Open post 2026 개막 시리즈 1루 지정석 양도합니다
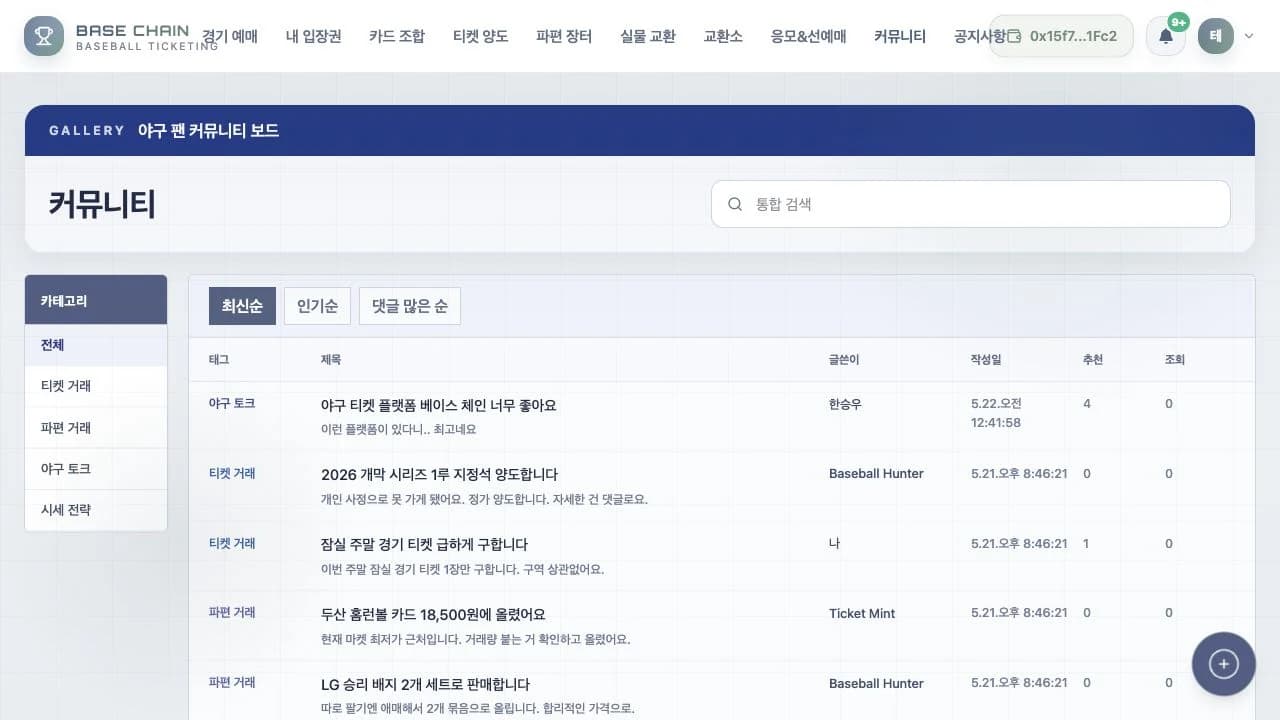The height and width of the screenshot is (720, 1280). coord(439,474)
